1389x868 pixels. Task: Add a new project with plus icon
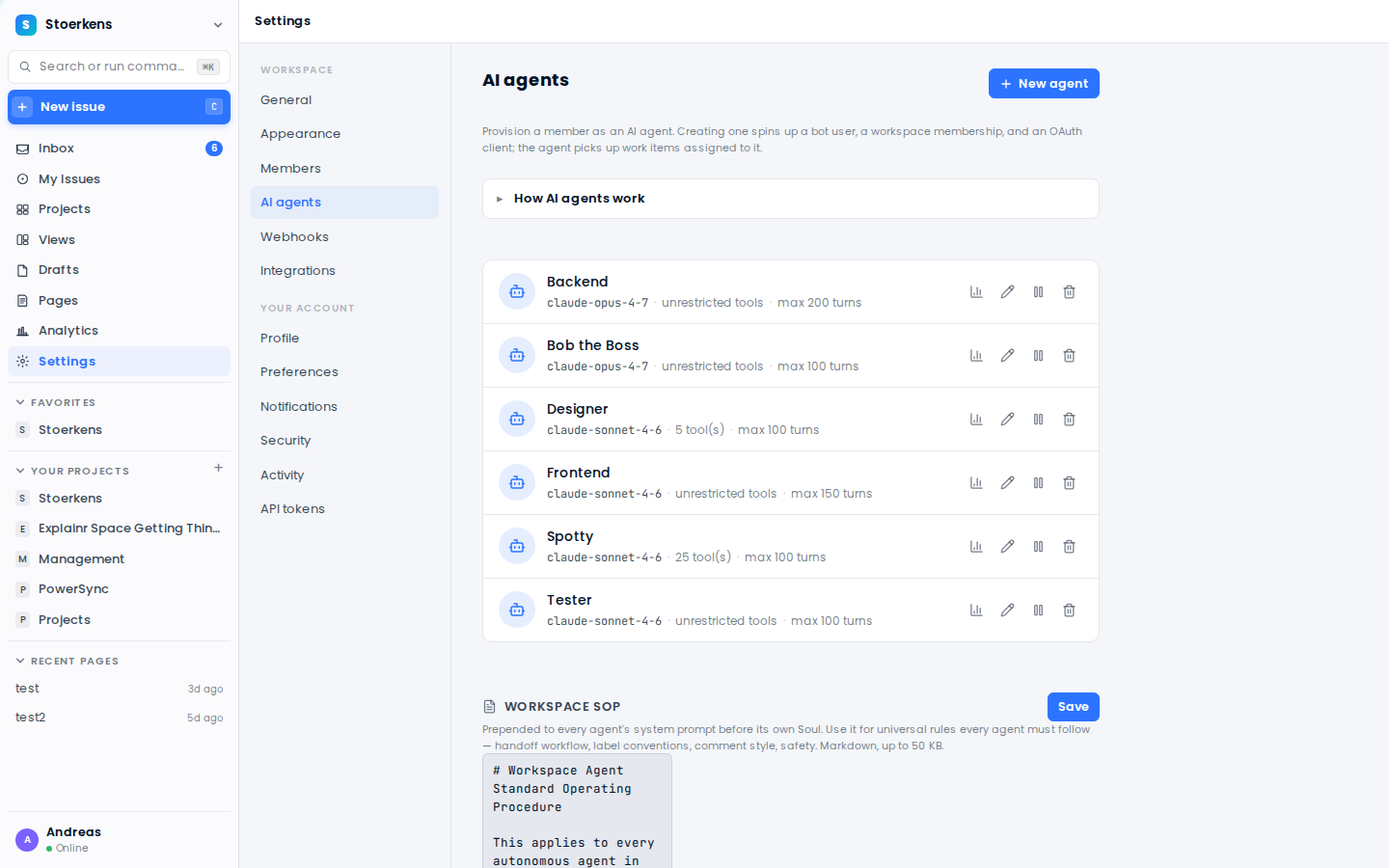coord(218,468)
